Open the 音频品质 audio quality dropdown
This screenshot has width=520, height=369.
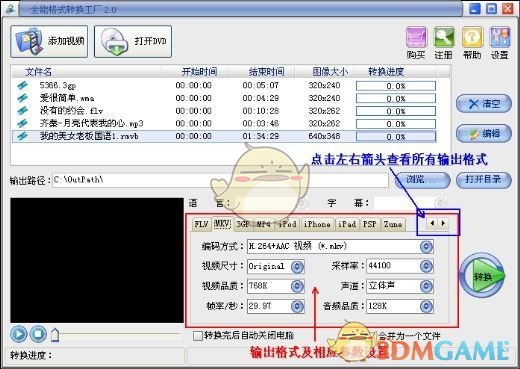coord(426,306)
